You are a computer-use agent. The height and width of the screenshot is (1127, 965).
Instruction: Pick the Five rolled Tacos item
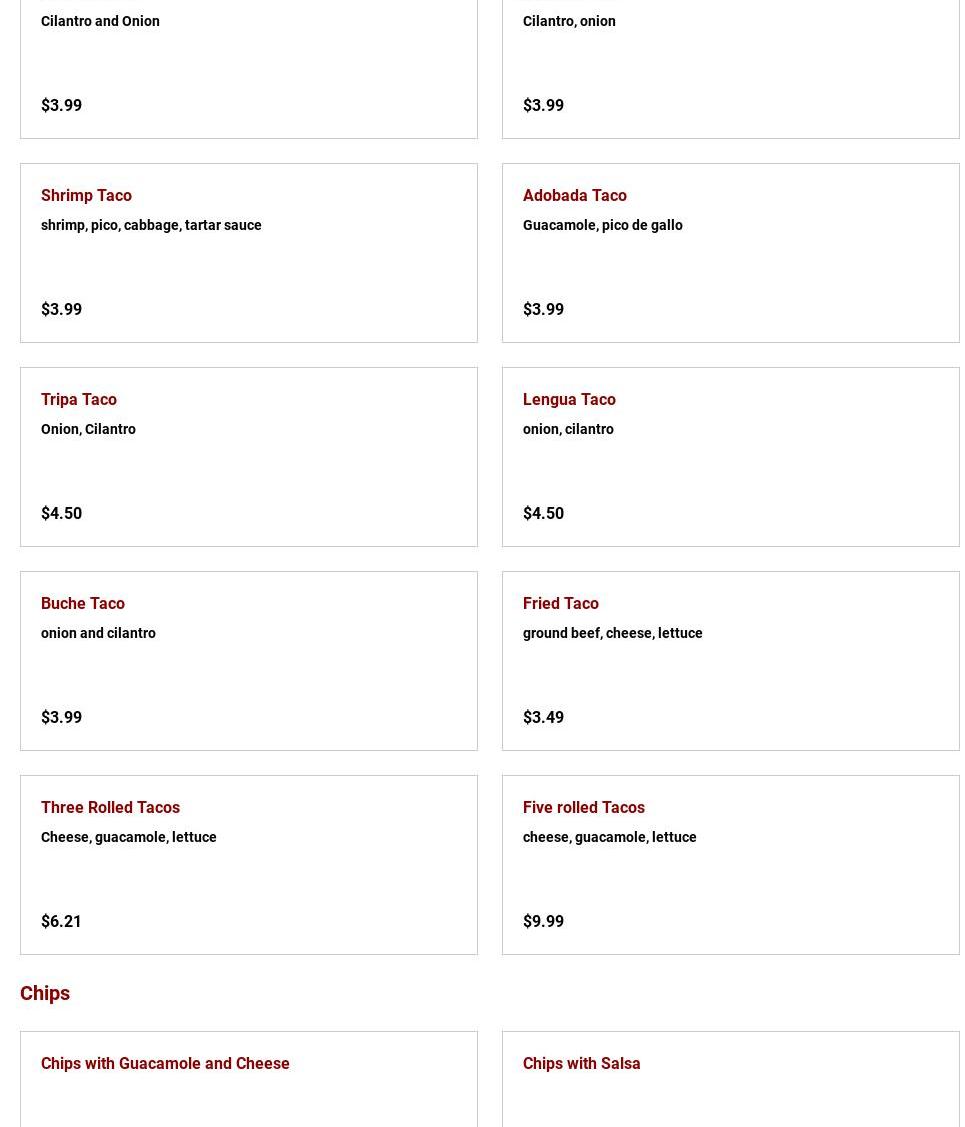[x=583, y=807]
